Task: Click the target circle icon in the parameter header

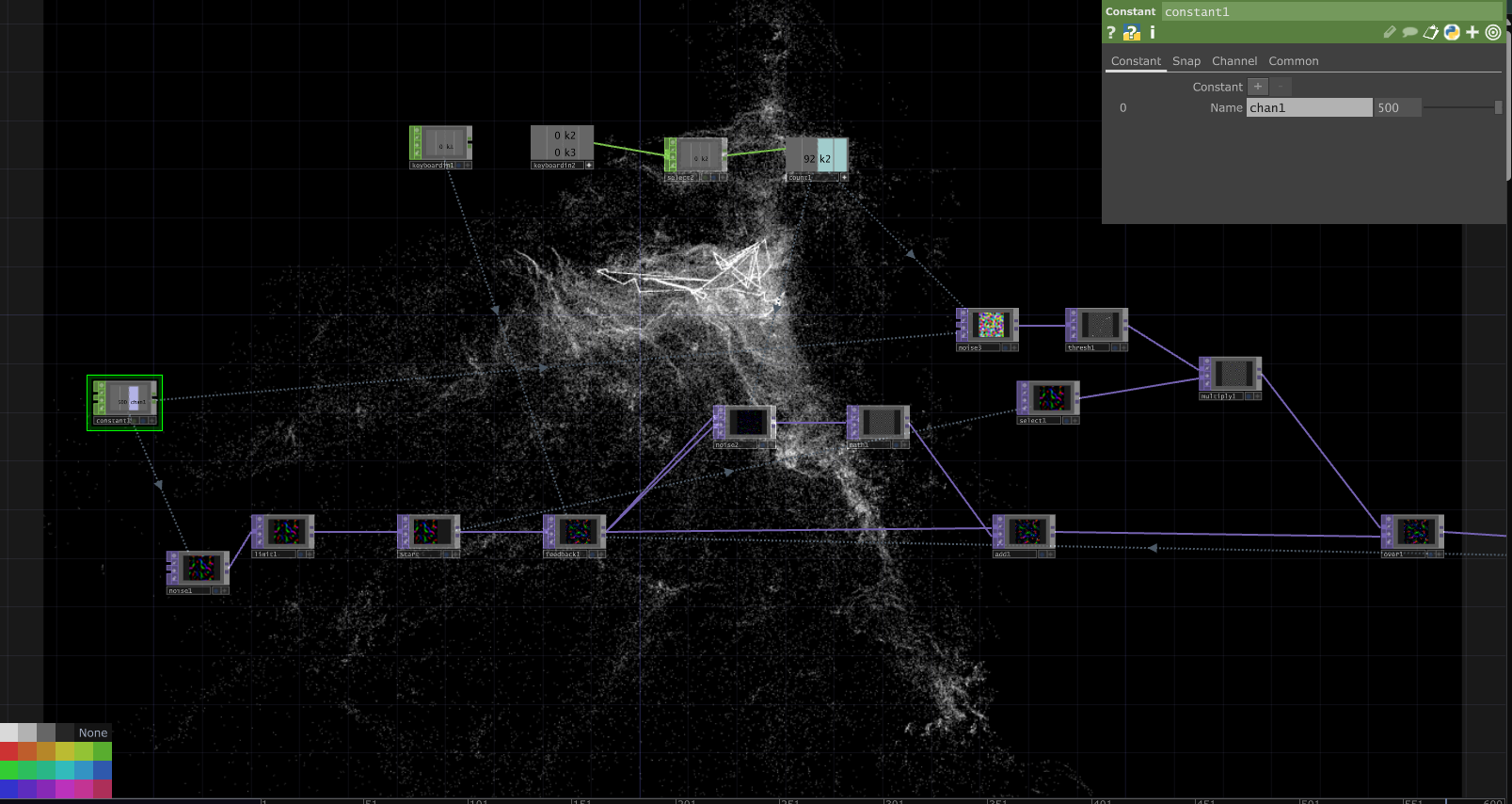Action: point(1493,32)
